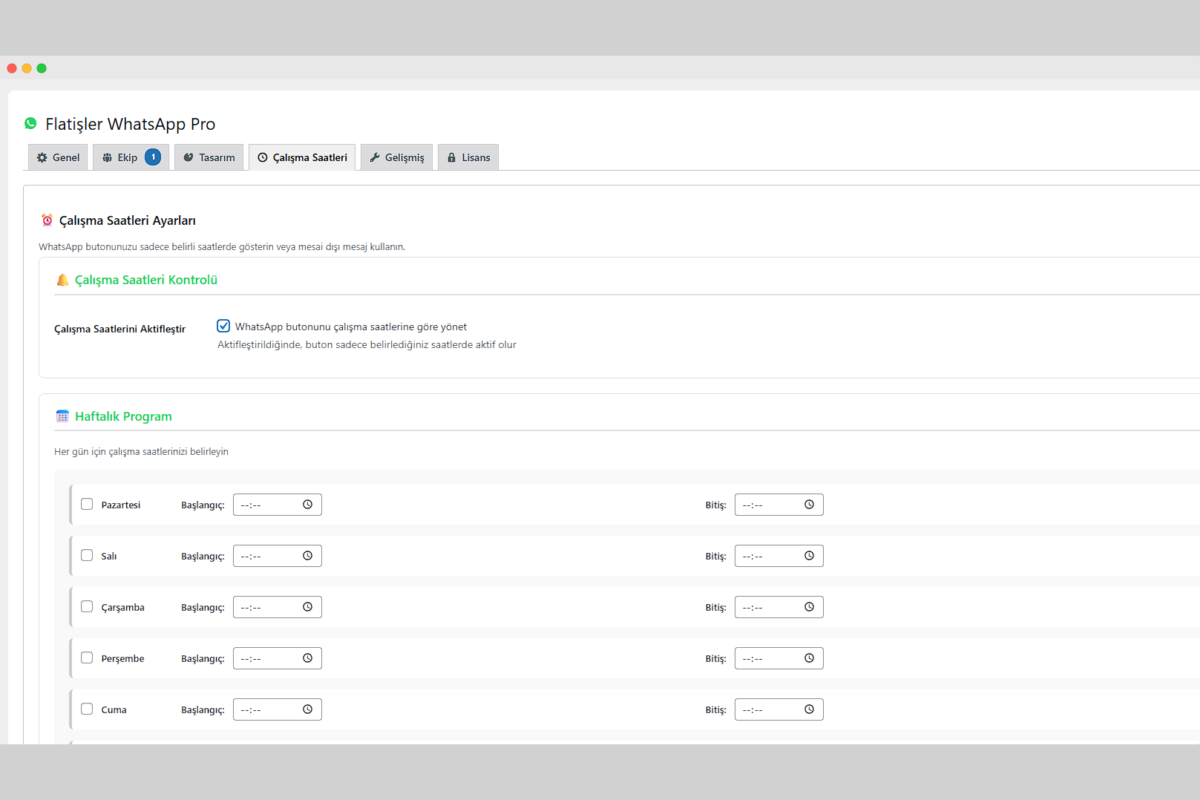Open clock picker for Salı start time
This screenshot has height=800, width=1200.
(308, 556)
